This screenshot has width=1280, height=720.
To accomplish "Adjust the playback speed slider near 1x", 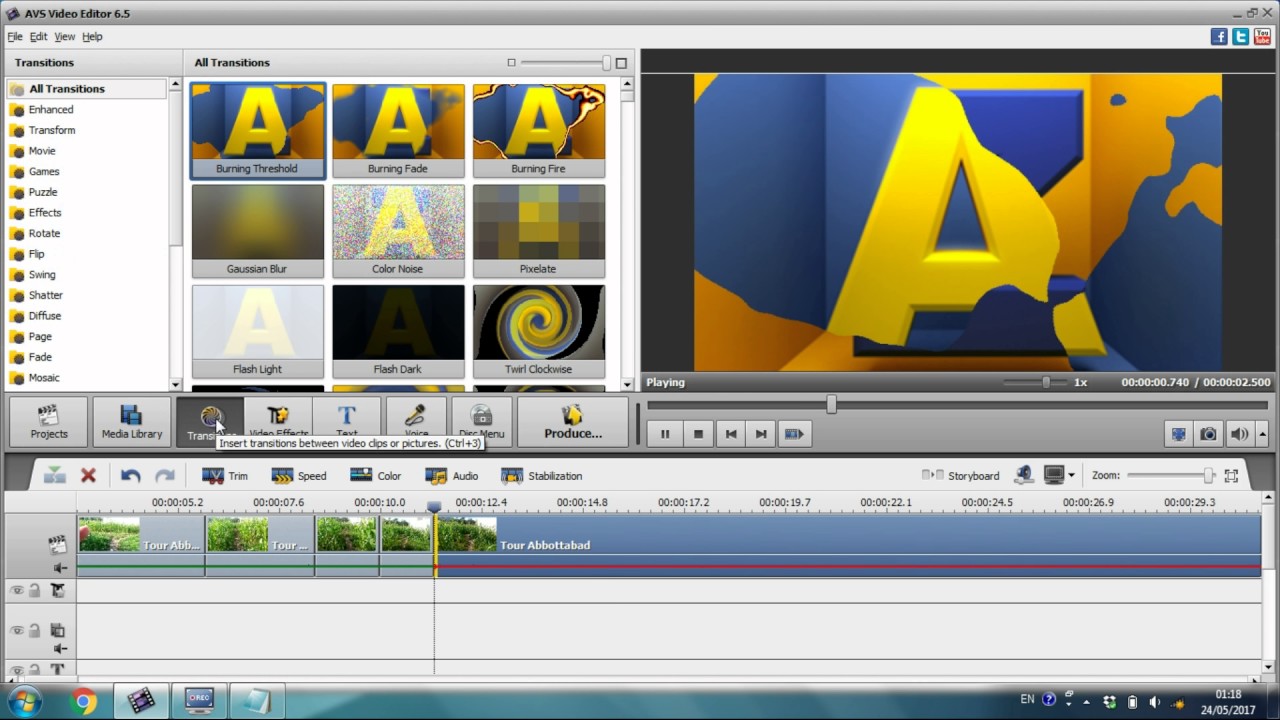I will 1046,382.
